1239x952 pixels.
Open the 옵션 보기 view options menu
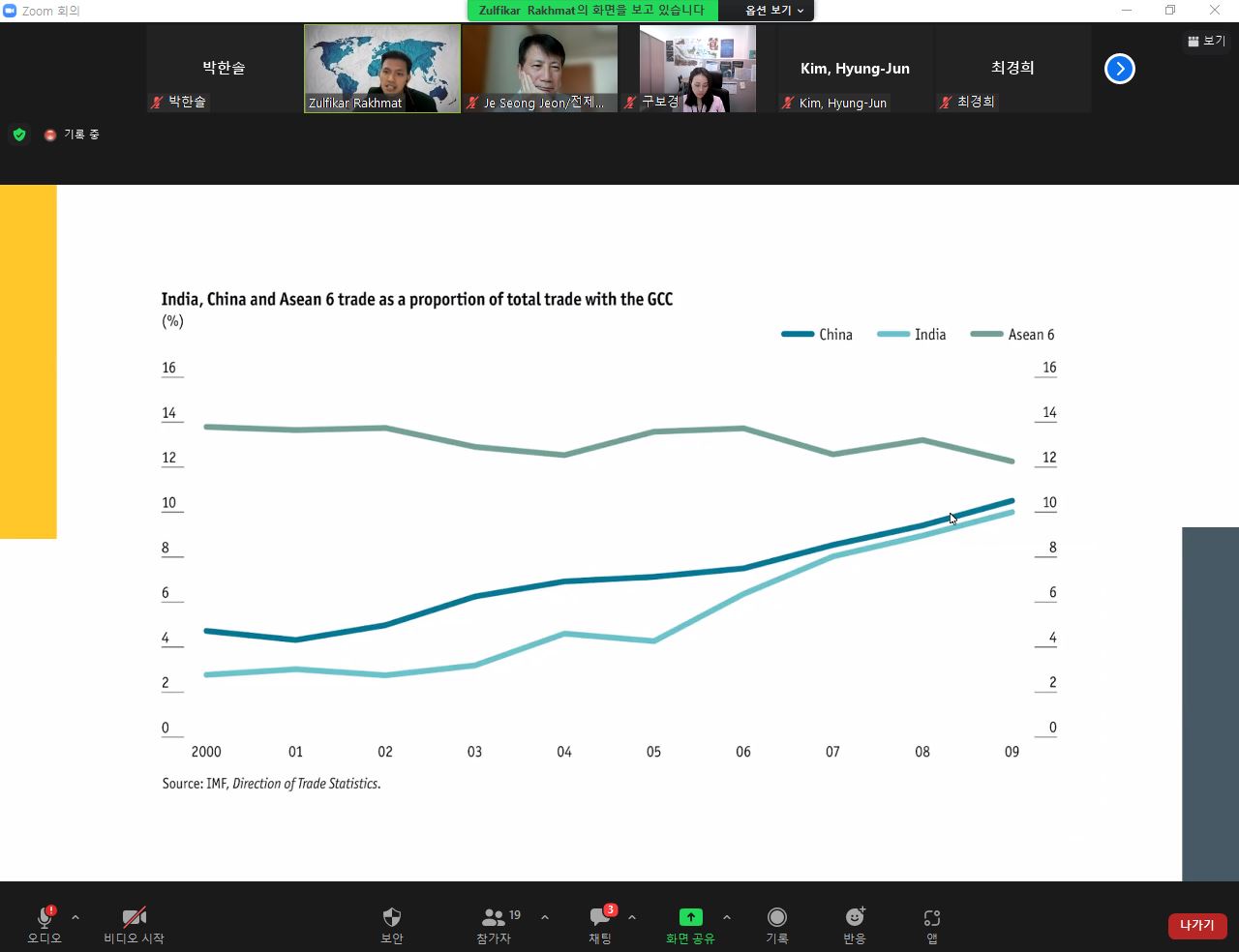coord(773,11)
